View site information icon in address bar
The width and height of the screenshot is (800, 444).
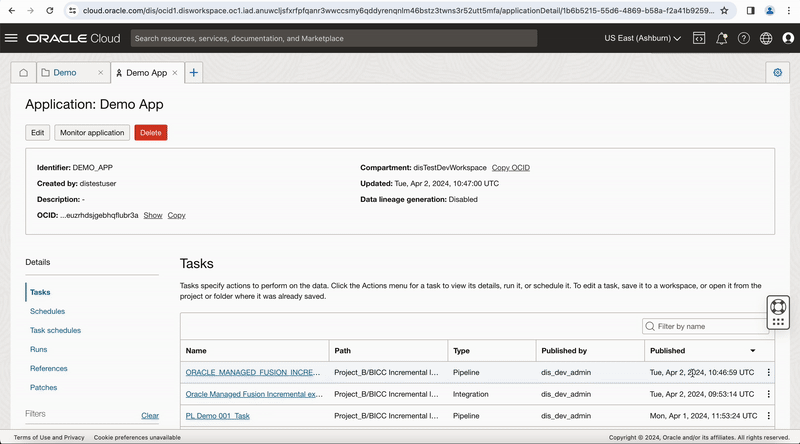point(72,10)
